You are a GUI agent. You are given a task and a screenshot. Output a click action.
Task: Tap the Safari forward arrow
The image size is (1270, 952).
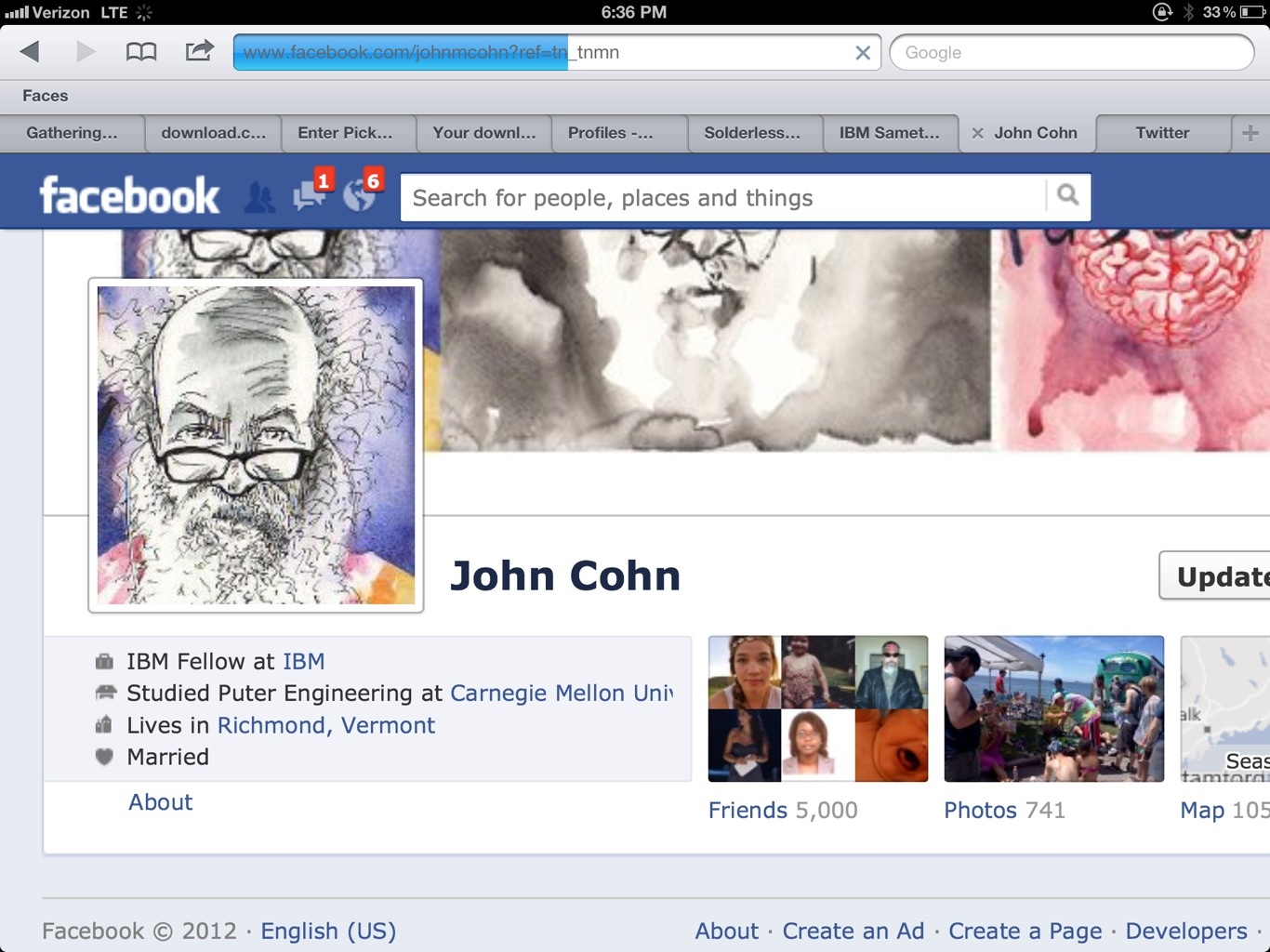pyautogui.click(x=86, y=52)
